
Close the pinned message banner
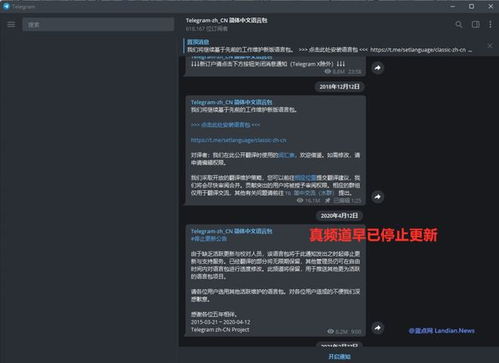point(490,46)
